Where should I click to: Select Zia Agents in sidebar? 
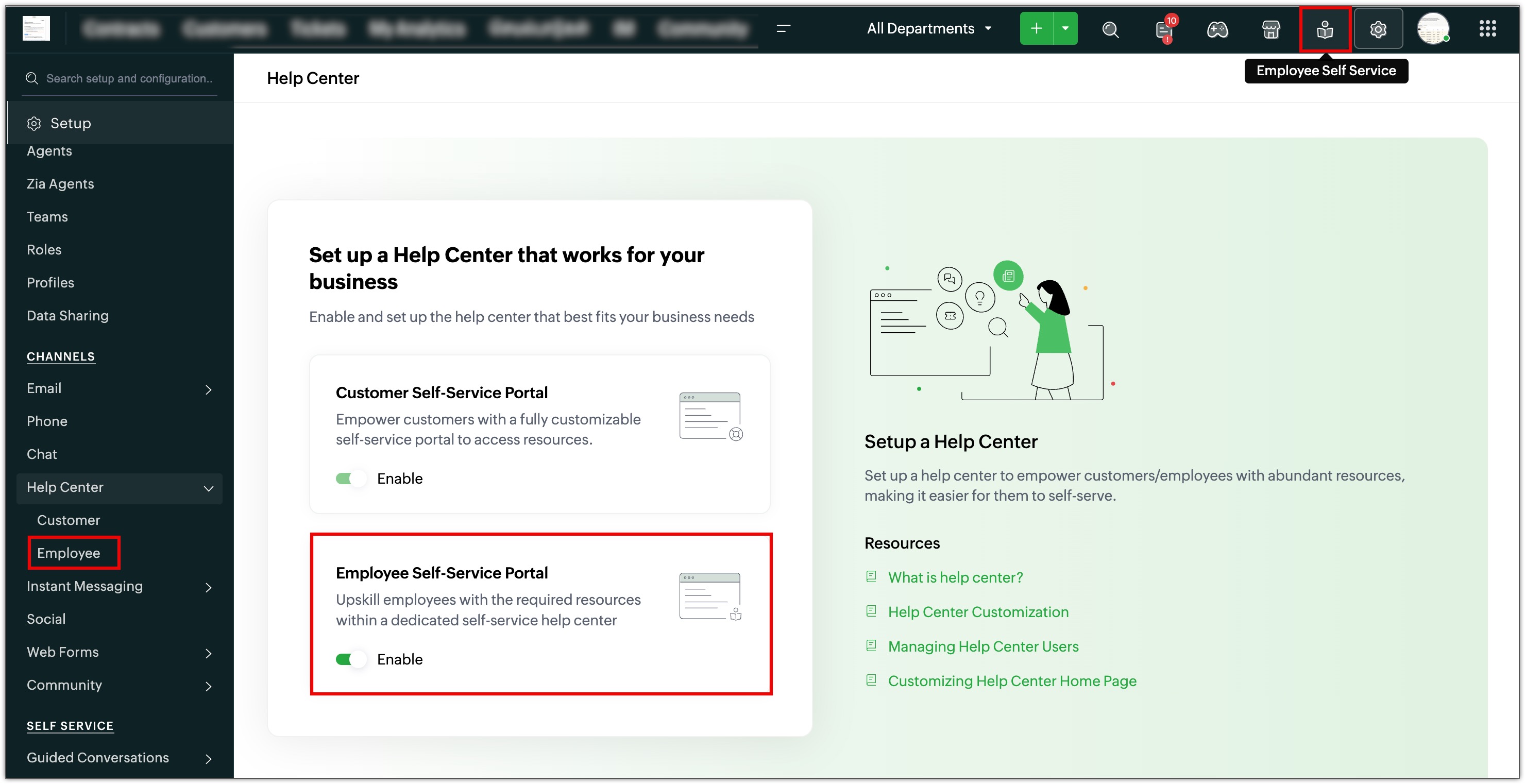tap(60, 183)
